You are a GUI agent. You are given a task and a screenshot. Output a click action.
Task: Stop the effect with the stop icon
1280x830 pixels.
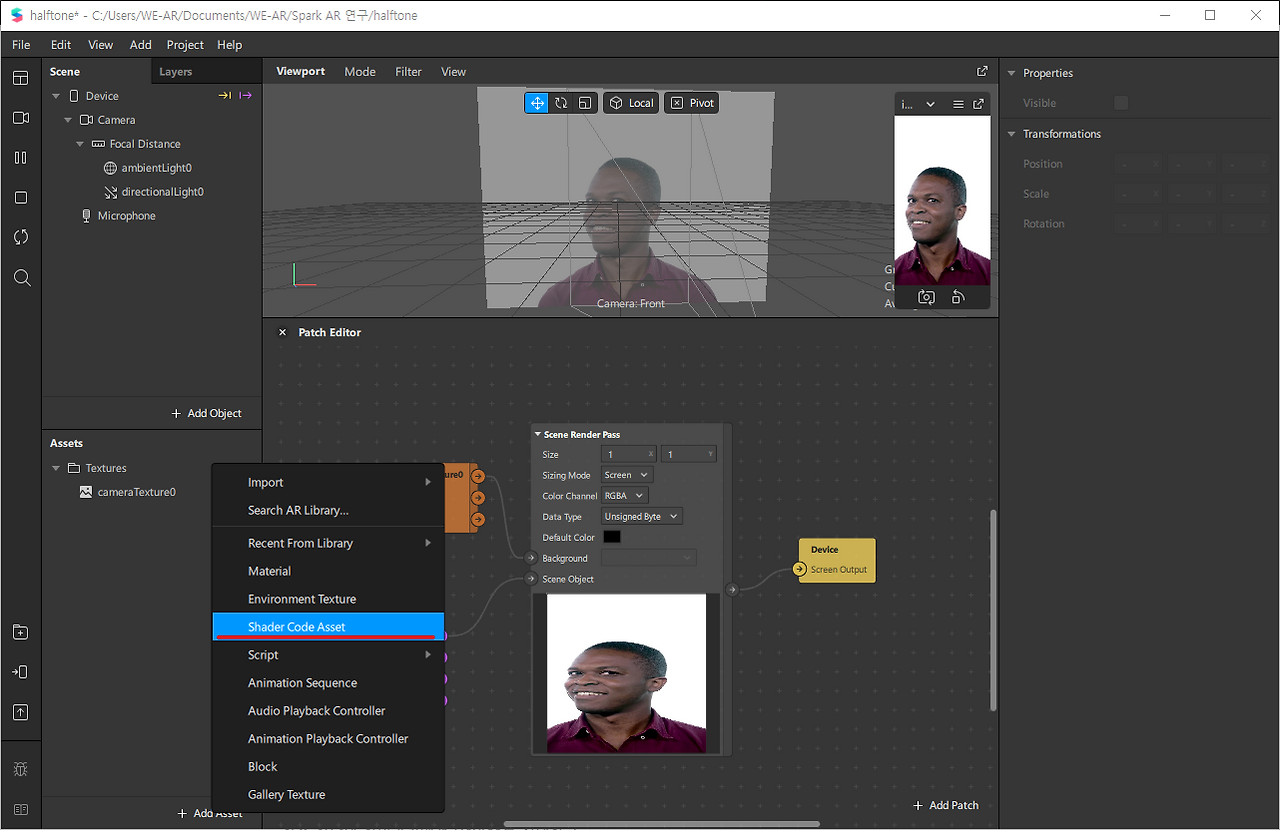pyautogui.click(x=21, y=198)
